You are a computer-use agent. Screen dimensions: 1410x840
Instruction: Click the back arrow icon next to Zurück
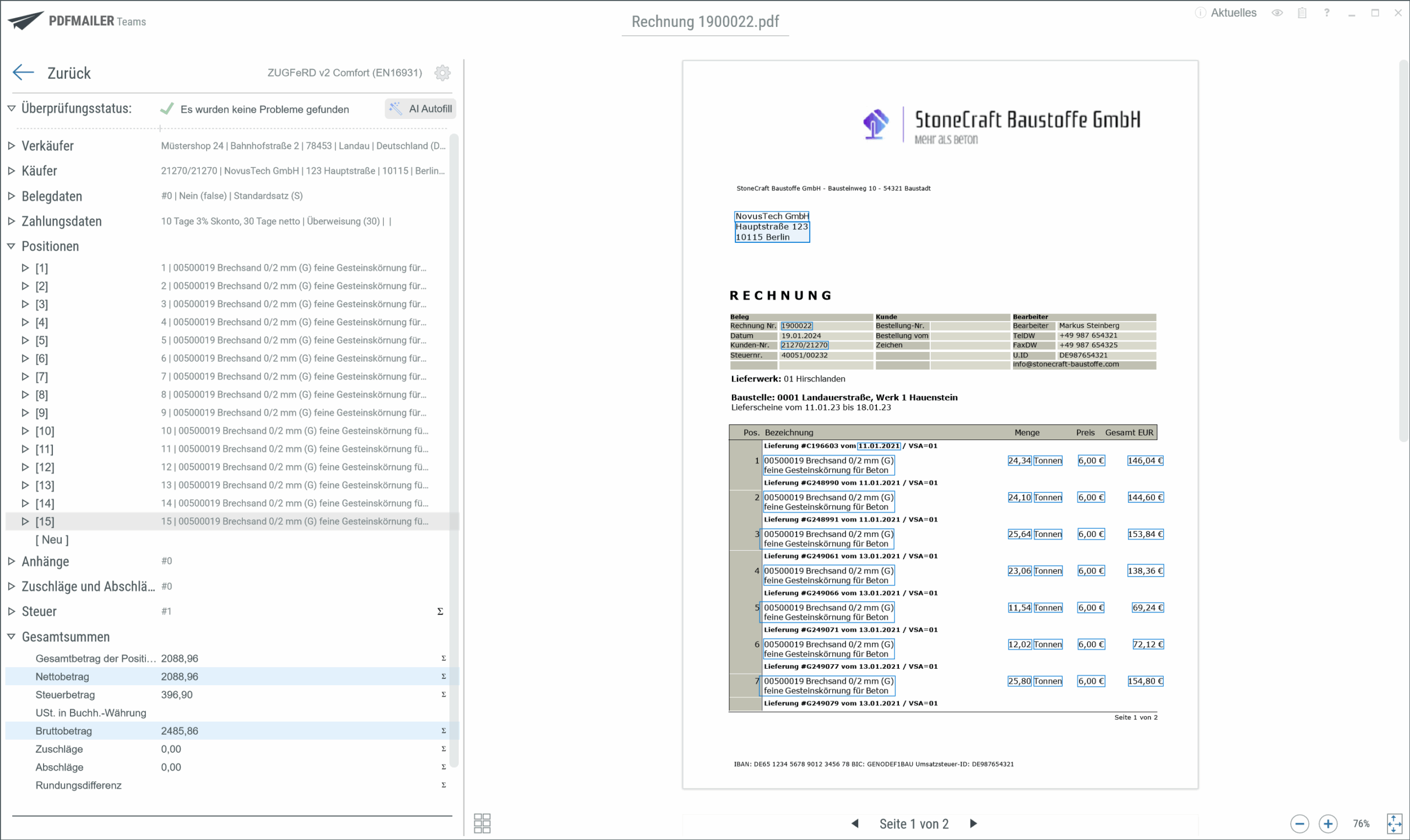23,73
